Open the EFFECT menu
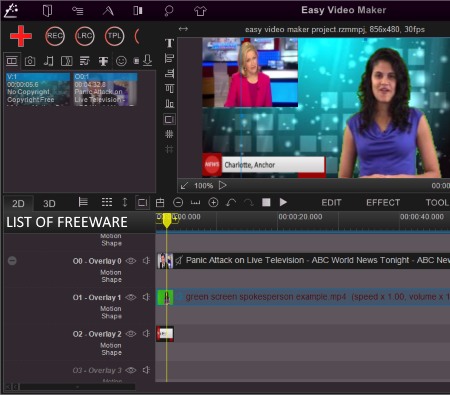Image resolution: width=450 pixels, height=395 pixels. coord(383,203)
